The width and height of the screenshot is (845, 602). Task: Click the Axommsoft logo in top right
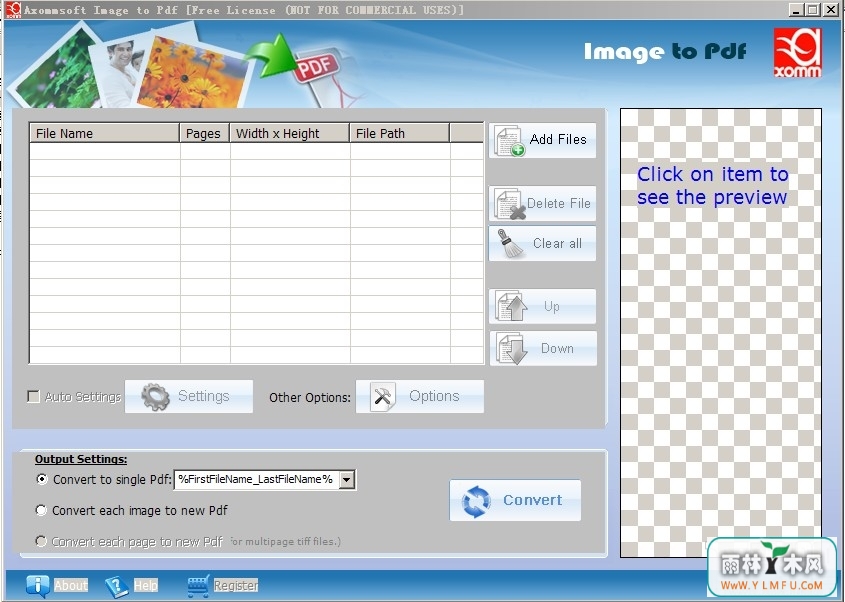tap(798, 53)
